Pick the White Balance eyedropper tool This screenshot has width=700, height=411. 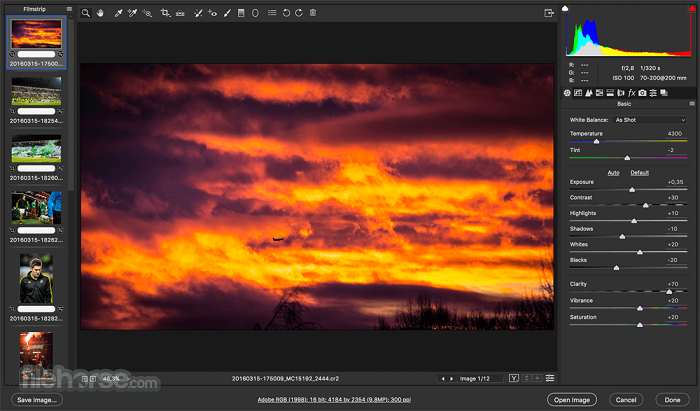pyautogui.click(x=117, y=13)
